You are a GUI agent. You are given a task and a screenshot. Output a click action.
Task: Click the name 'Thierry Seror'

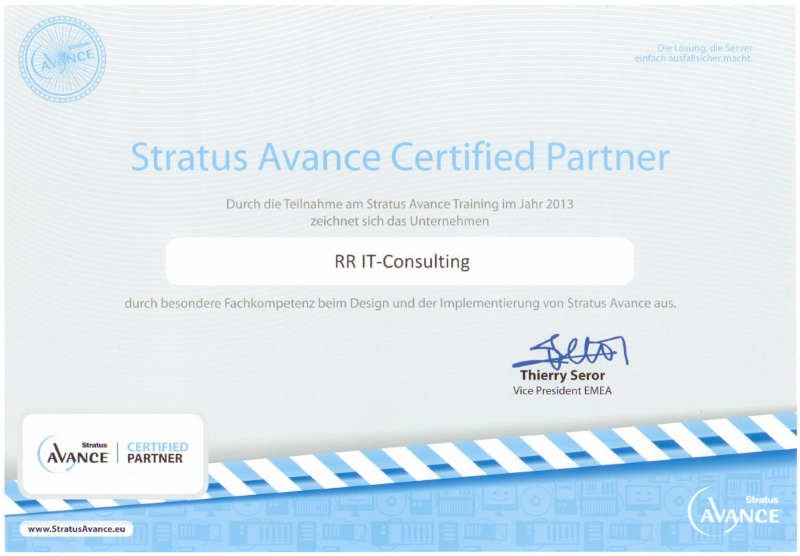(x=562, y=375)
